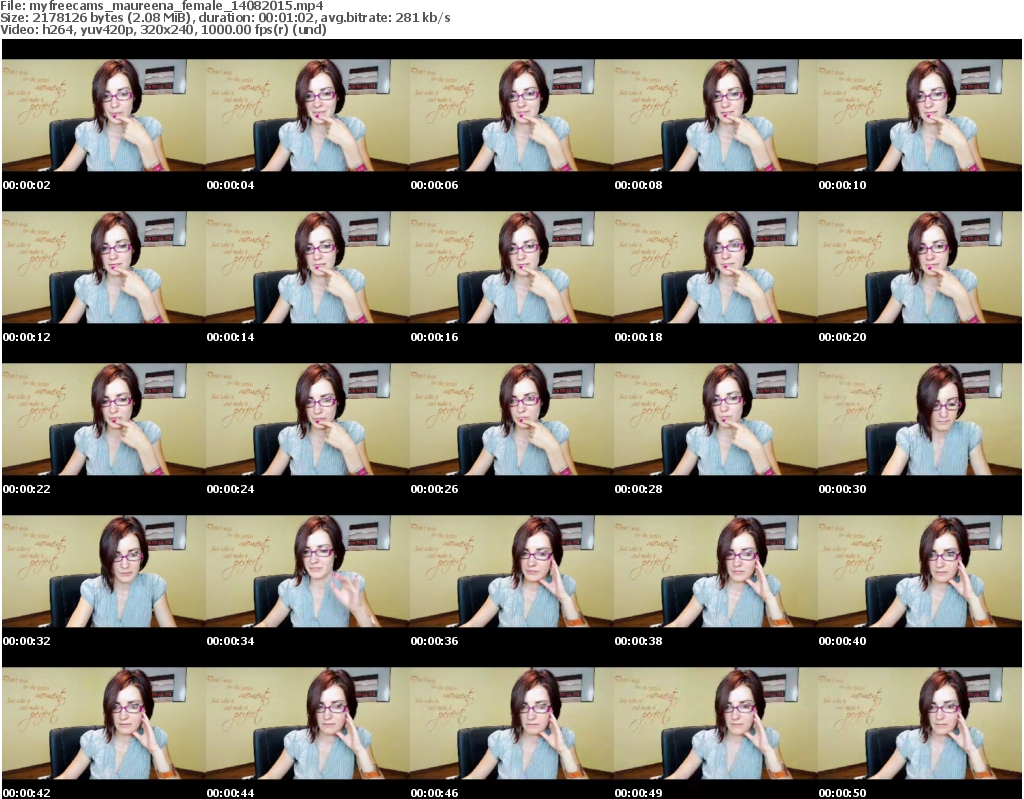Click the timestamp label "00:00:46"
Image resolution: width=1024 pixels, height=799 pixels.
(434, 793)
